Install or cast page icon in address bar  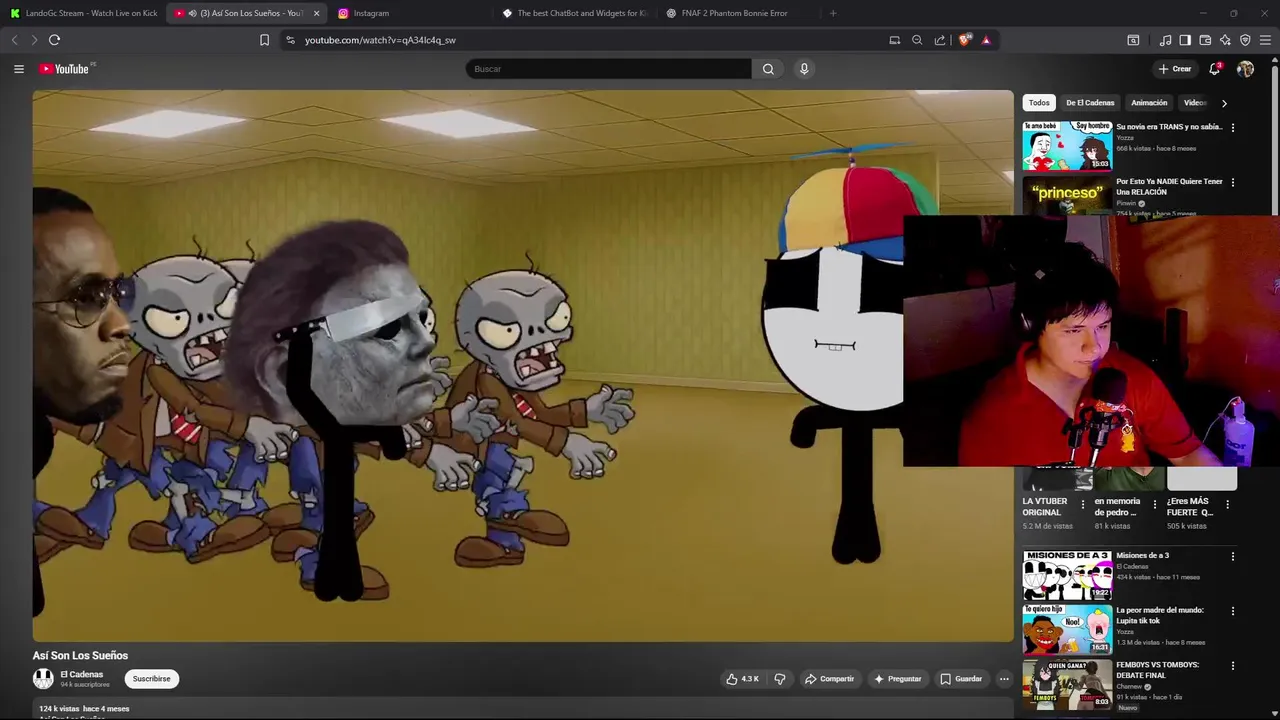(895, 40)
